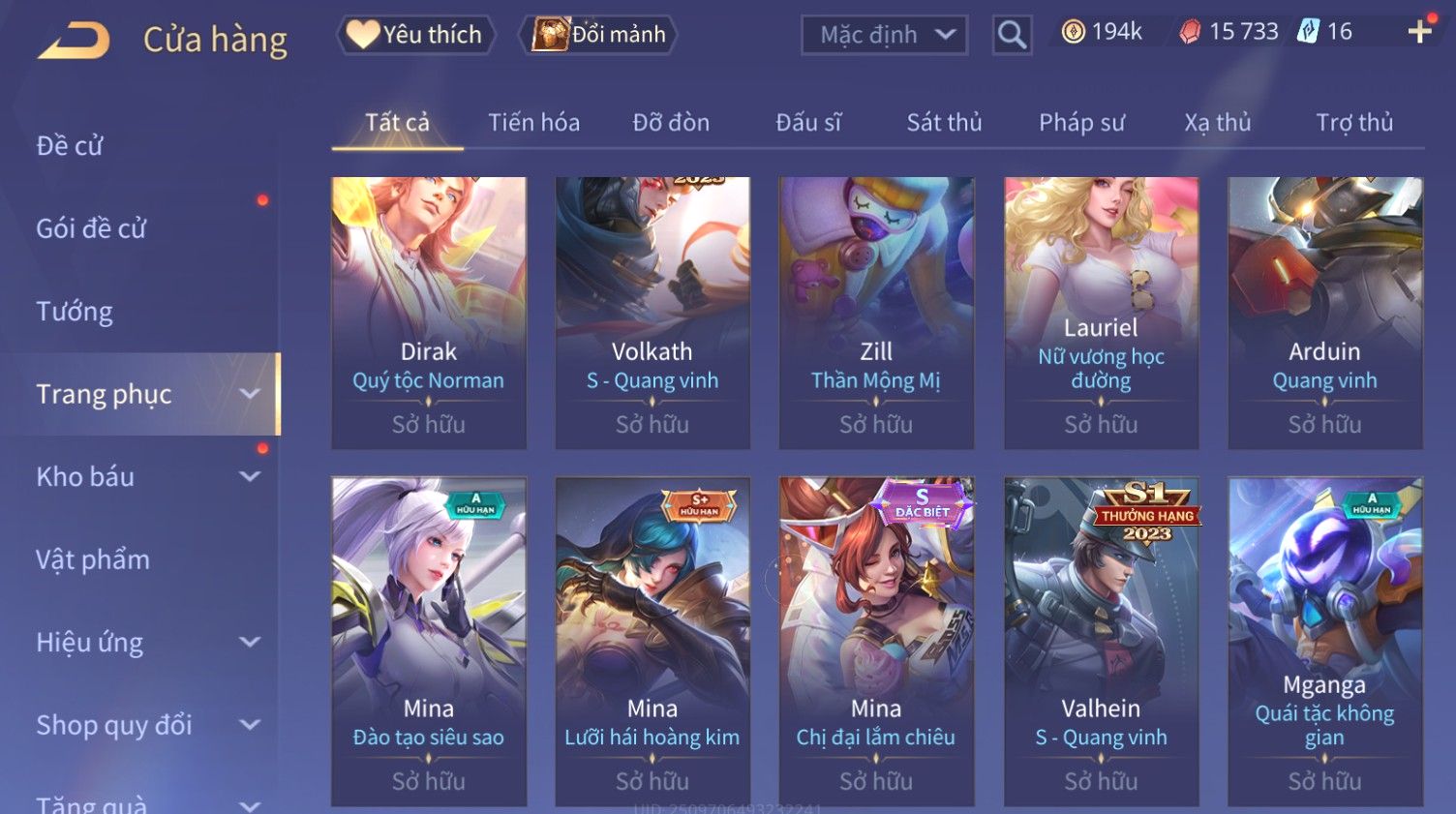Switch to the Pháp sư tab
The width and height of the screenshot is (1456, 814).
click(x=1081, y=123)
